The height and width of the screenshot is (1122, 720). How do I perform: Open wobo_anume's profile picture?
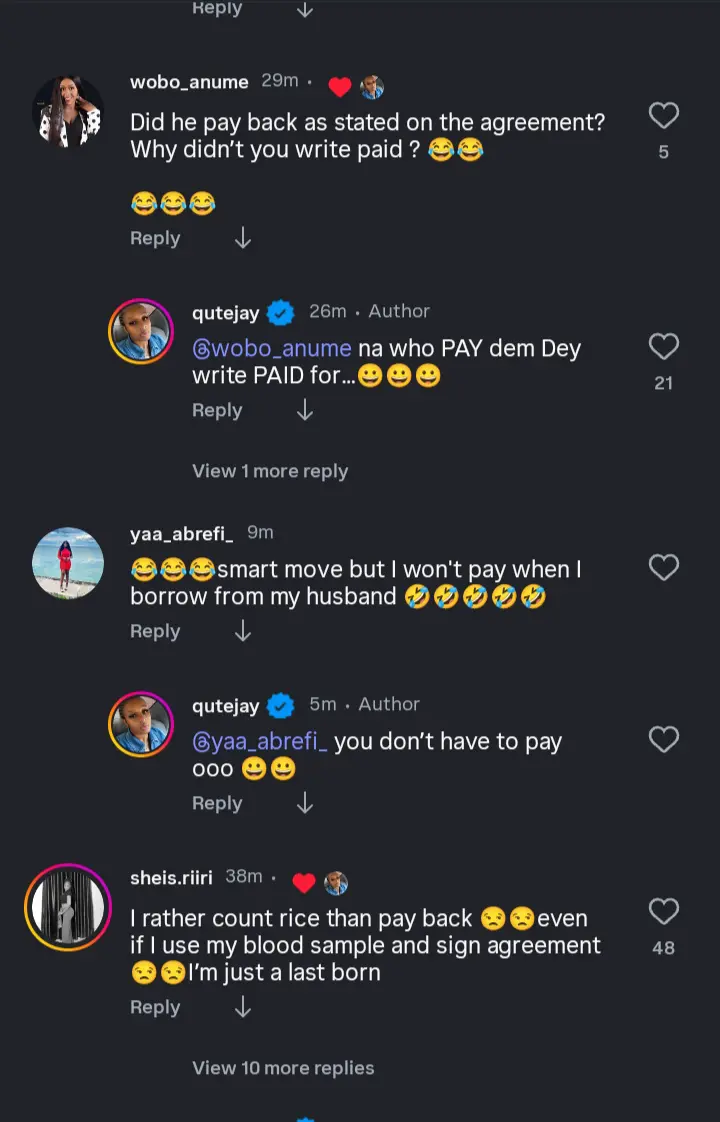(68, 112)
